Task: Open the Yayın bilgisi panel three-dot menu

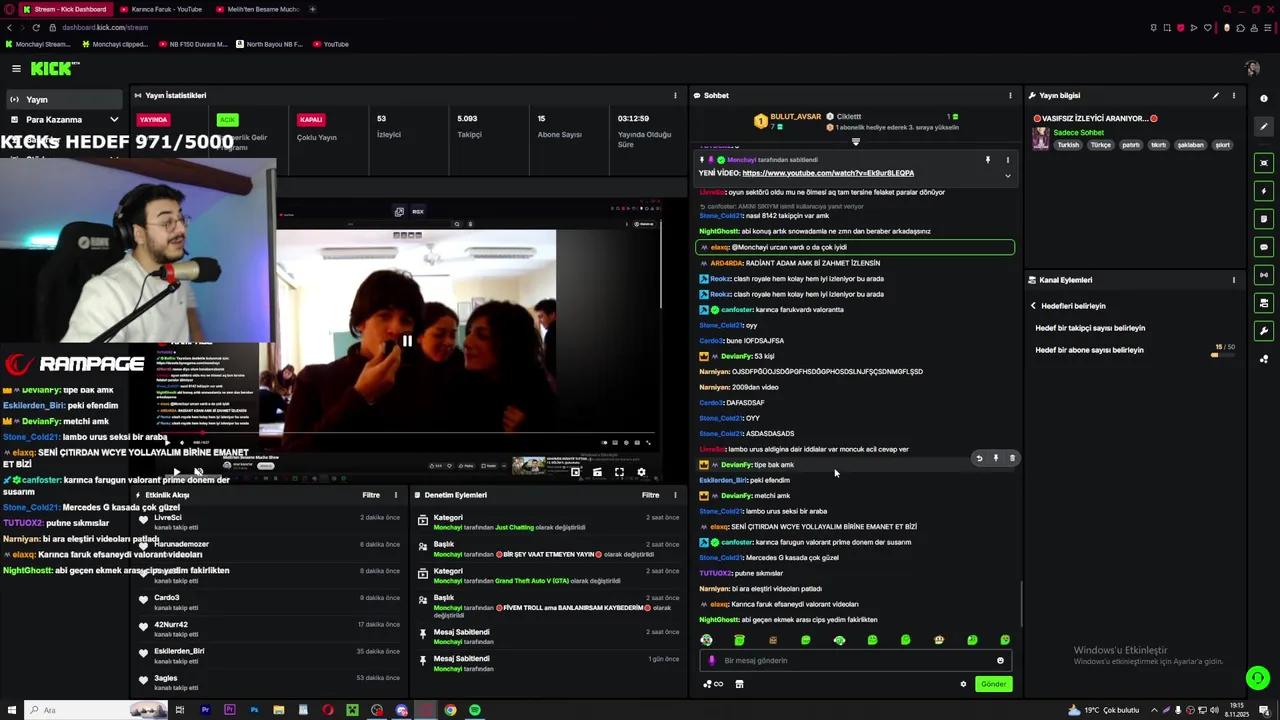Action: pyautogui.click(x=1233, y=96)
